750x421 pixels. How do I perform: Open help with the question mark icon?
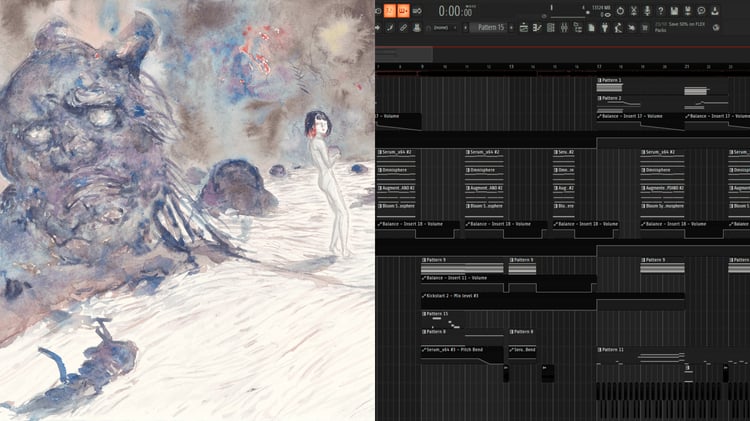coord(661,11)
